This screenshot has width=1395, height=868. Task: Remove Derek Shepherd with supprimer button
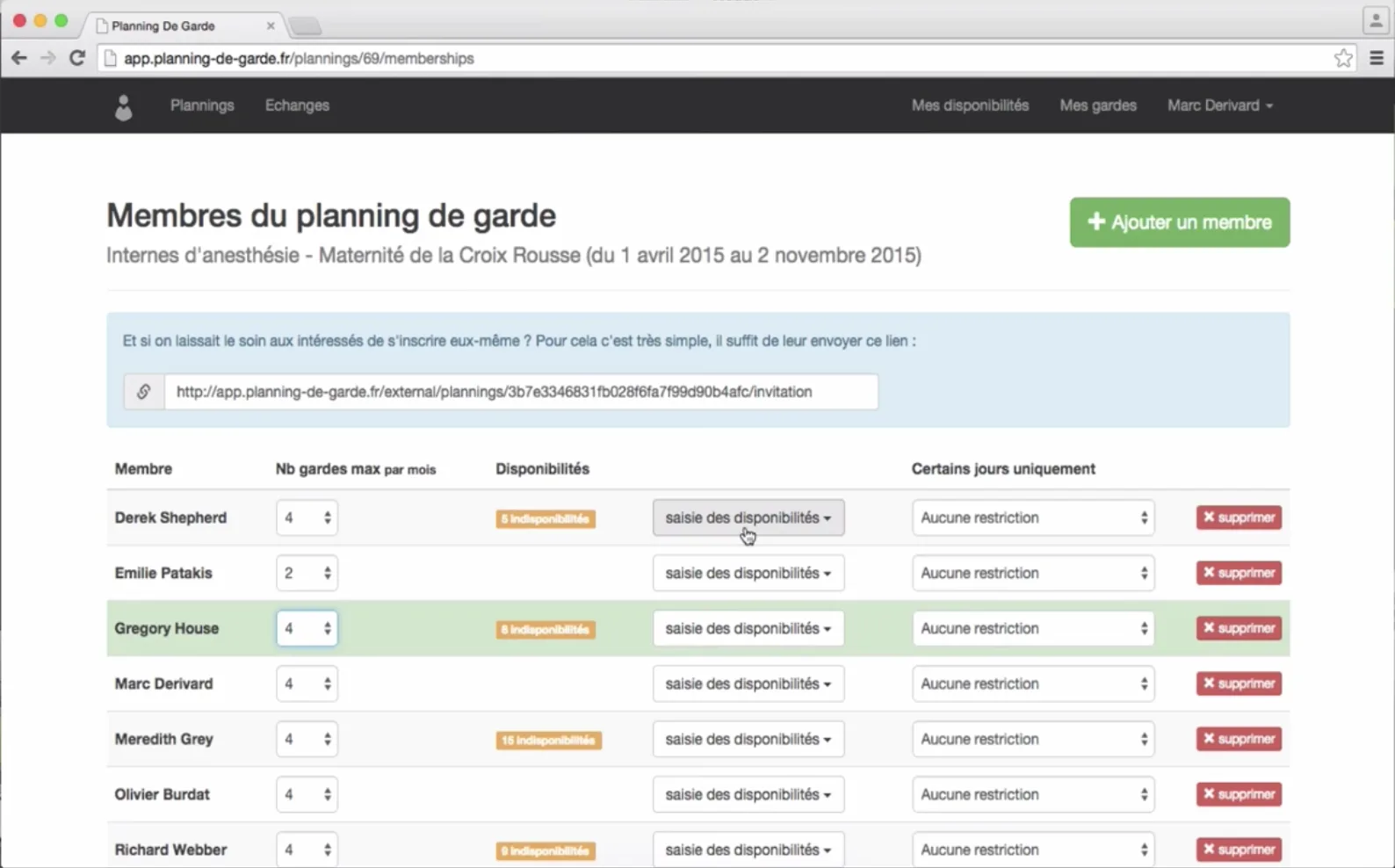point(1239,517)
